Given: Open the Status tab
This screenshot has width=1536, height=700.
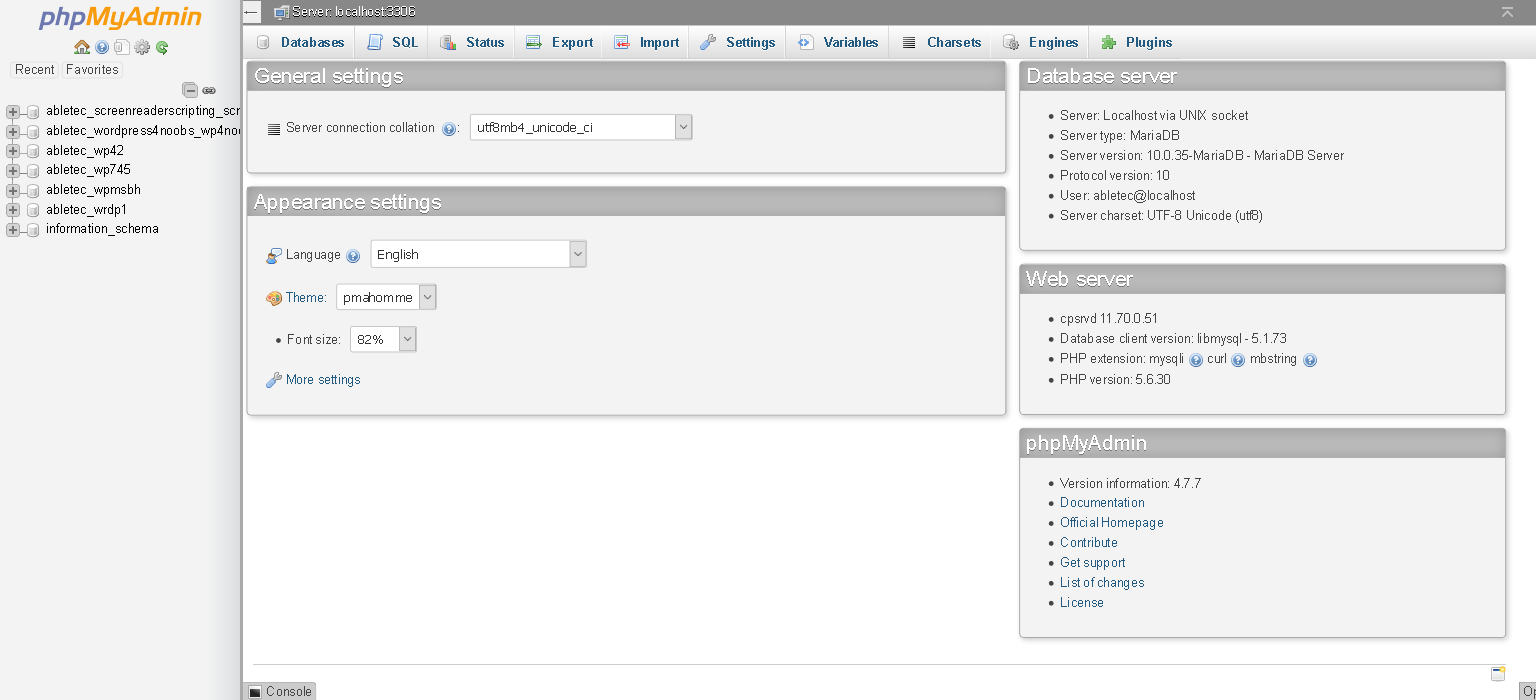Looking at the screenshot, I should tap(472, 42).
